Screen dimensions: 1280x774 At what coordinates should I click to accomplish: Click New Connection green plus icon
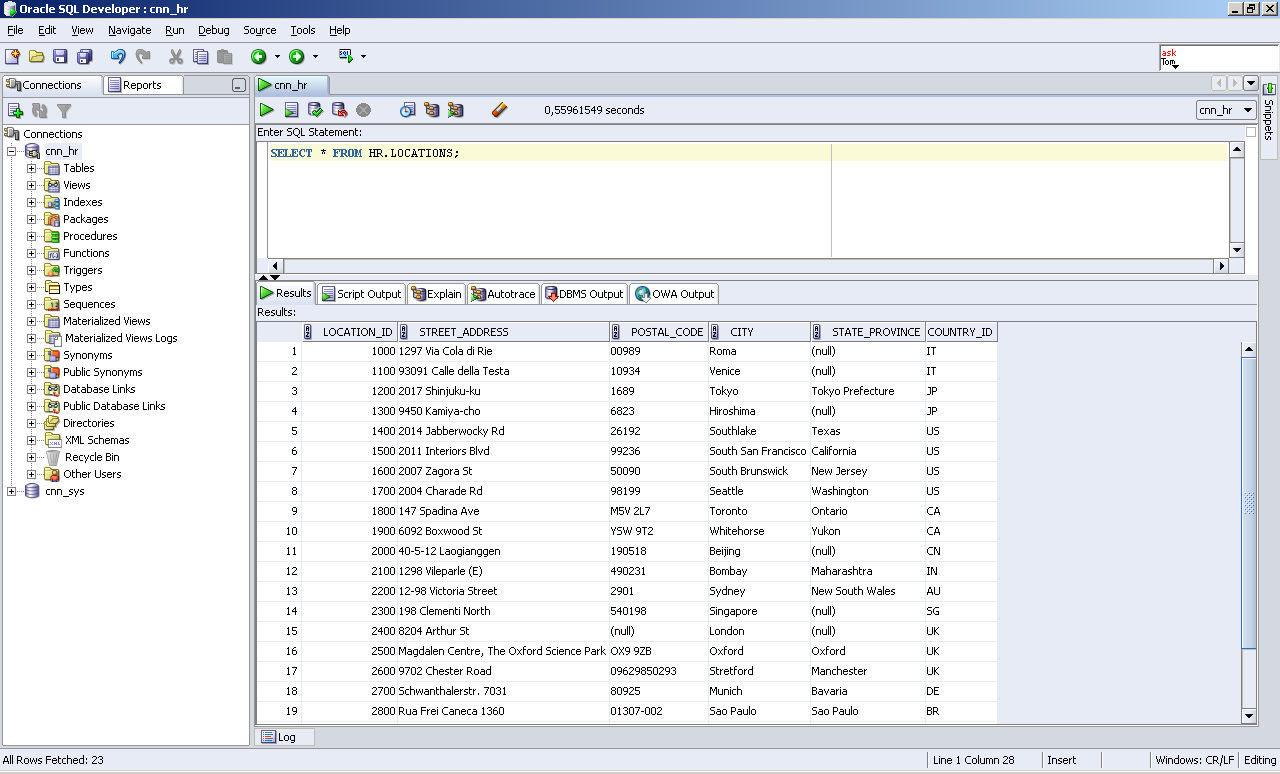tap(15, 111)
